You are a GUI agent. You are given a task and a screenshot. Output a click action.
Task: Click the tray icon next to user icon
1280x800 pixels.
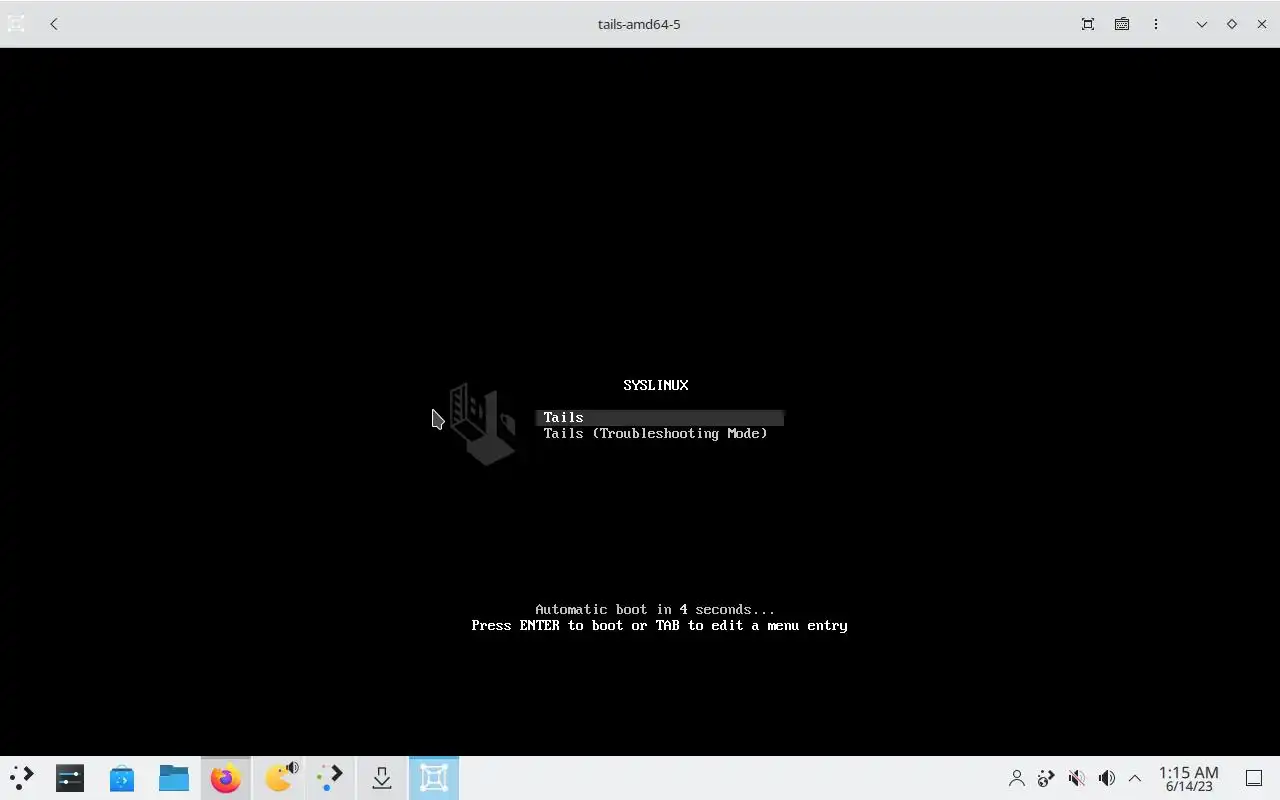[x=1046, y=778]
